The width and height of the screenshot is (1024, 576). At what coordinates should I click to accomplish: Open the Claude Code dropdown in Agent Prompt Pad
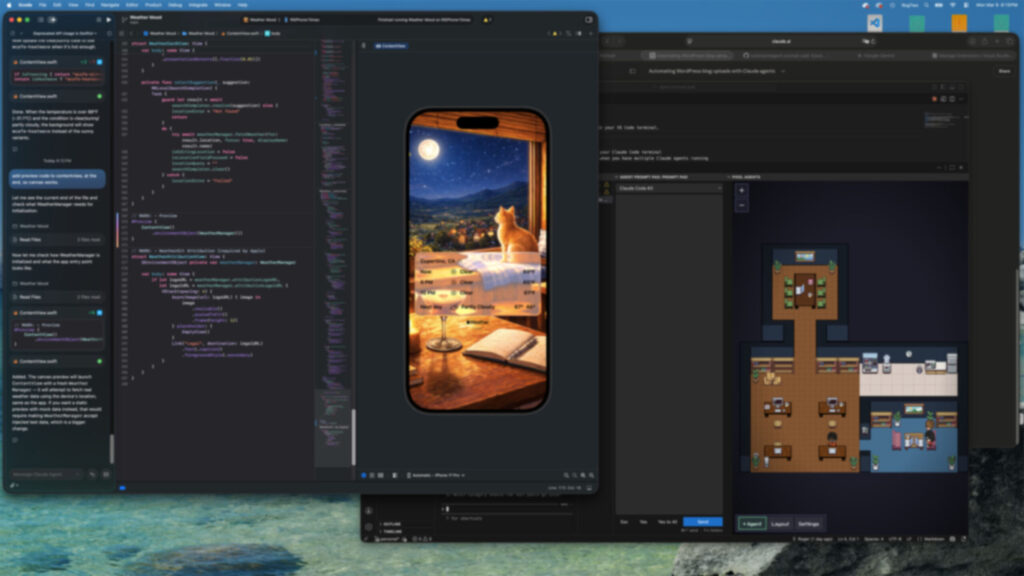click(668, 188)
